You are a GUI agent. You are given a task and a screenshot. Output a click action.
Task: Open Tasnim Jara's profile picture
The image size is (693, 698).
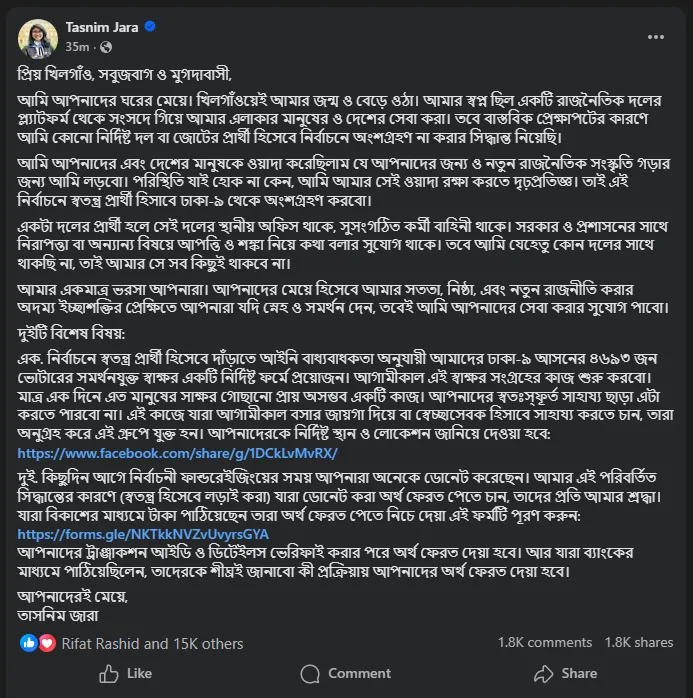[x=38, y=36]
